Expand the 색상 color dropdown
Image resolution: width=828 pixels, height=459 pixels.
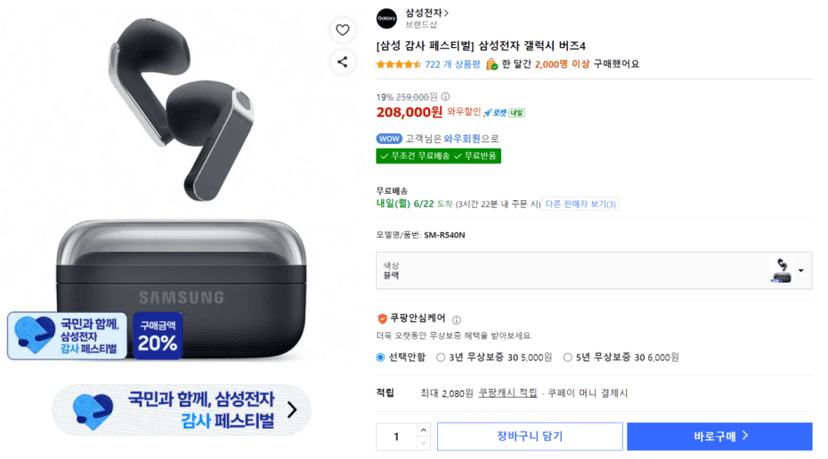click(594, 270)
